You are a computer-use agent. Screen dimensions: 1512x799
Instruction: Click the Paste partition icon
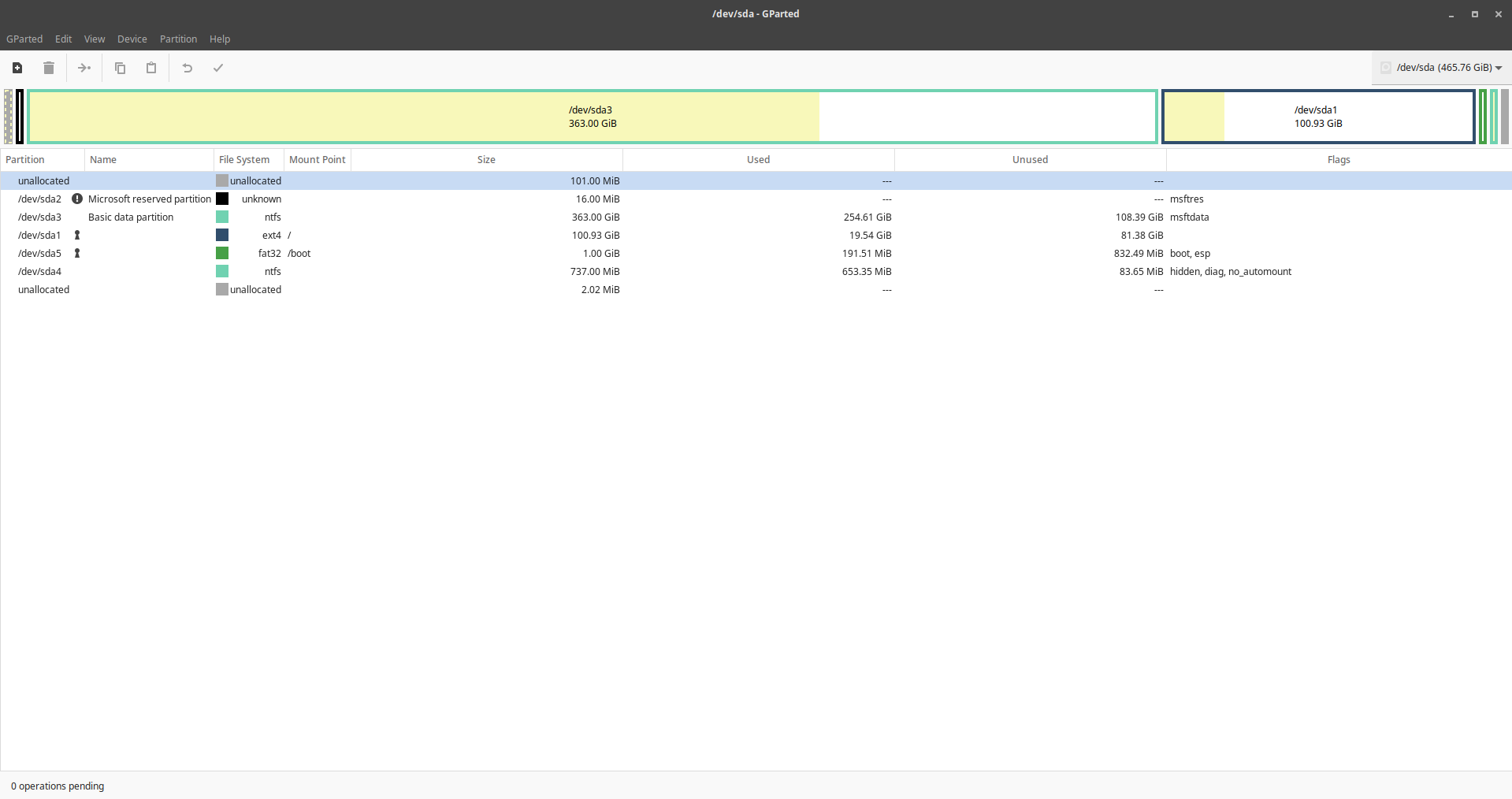pos(151,68)
